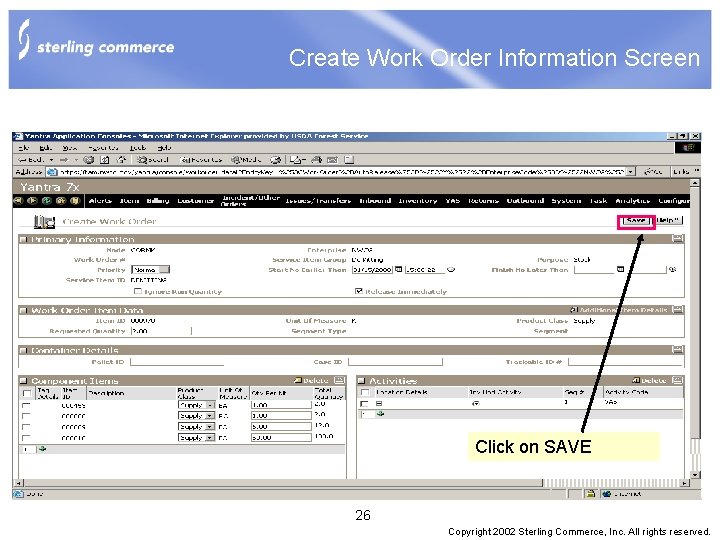Screen dimensions: 720x540
Task: Click the Mail toolbar icon
Action: coord(297,160)
